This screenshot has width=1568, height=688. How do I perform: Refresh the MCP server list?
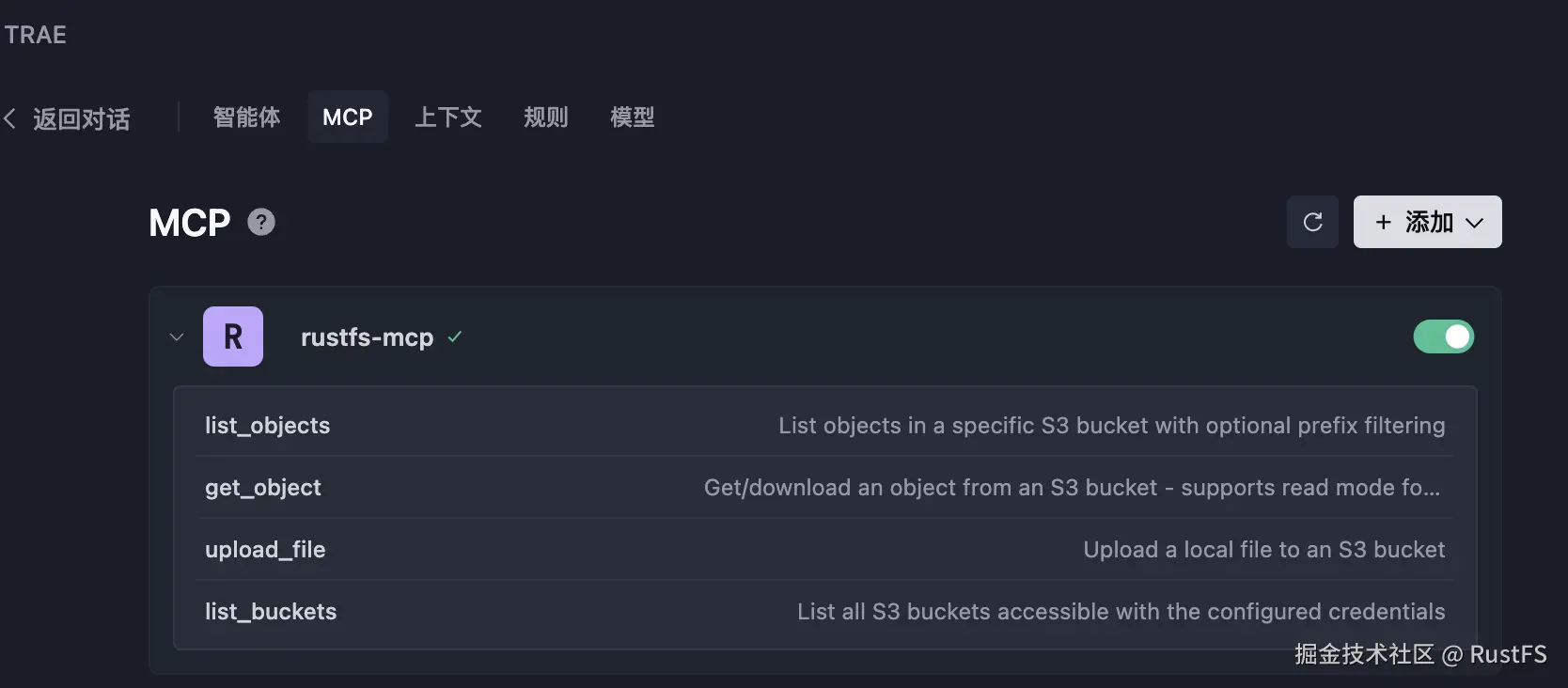coord(1312,222)
